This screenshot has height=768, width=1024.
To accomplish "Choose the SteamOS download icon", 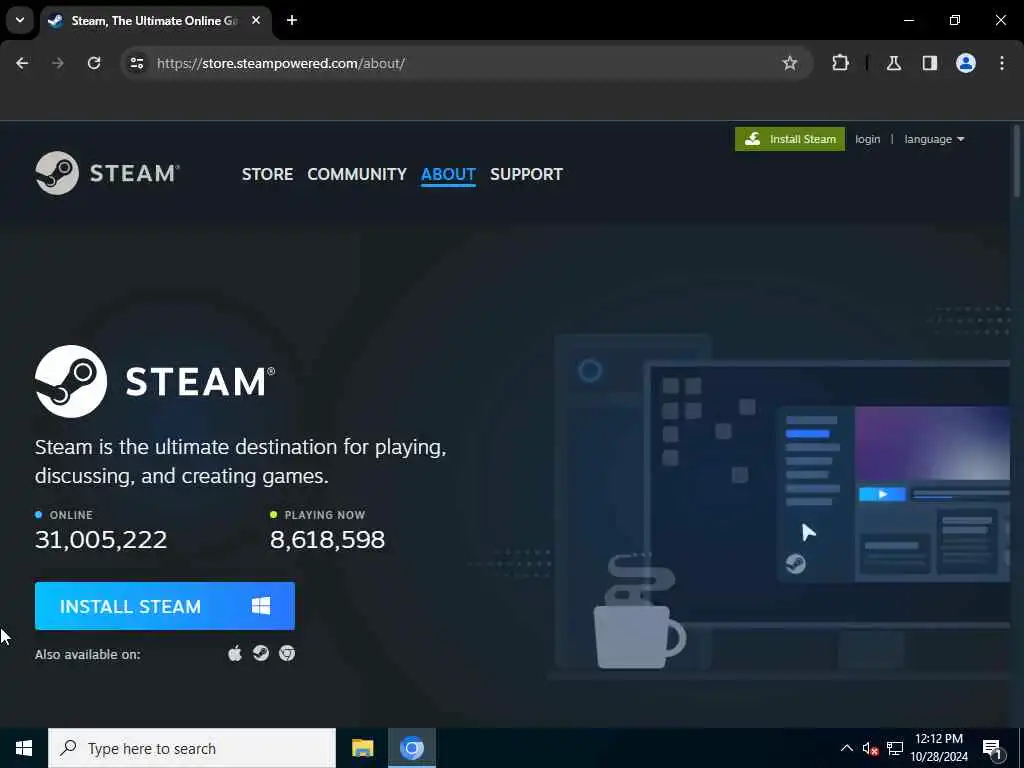I will click(261, 653).
